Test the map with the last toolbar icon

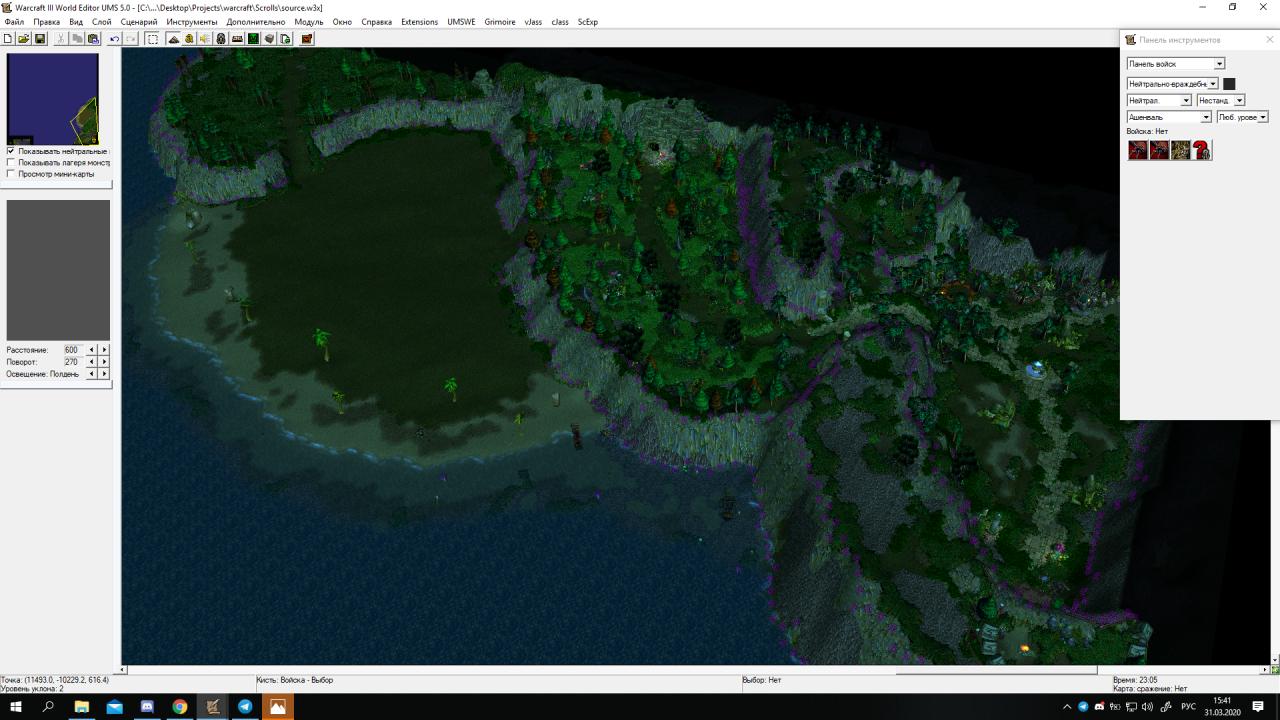pyautogui.click(x=306, y=39)
